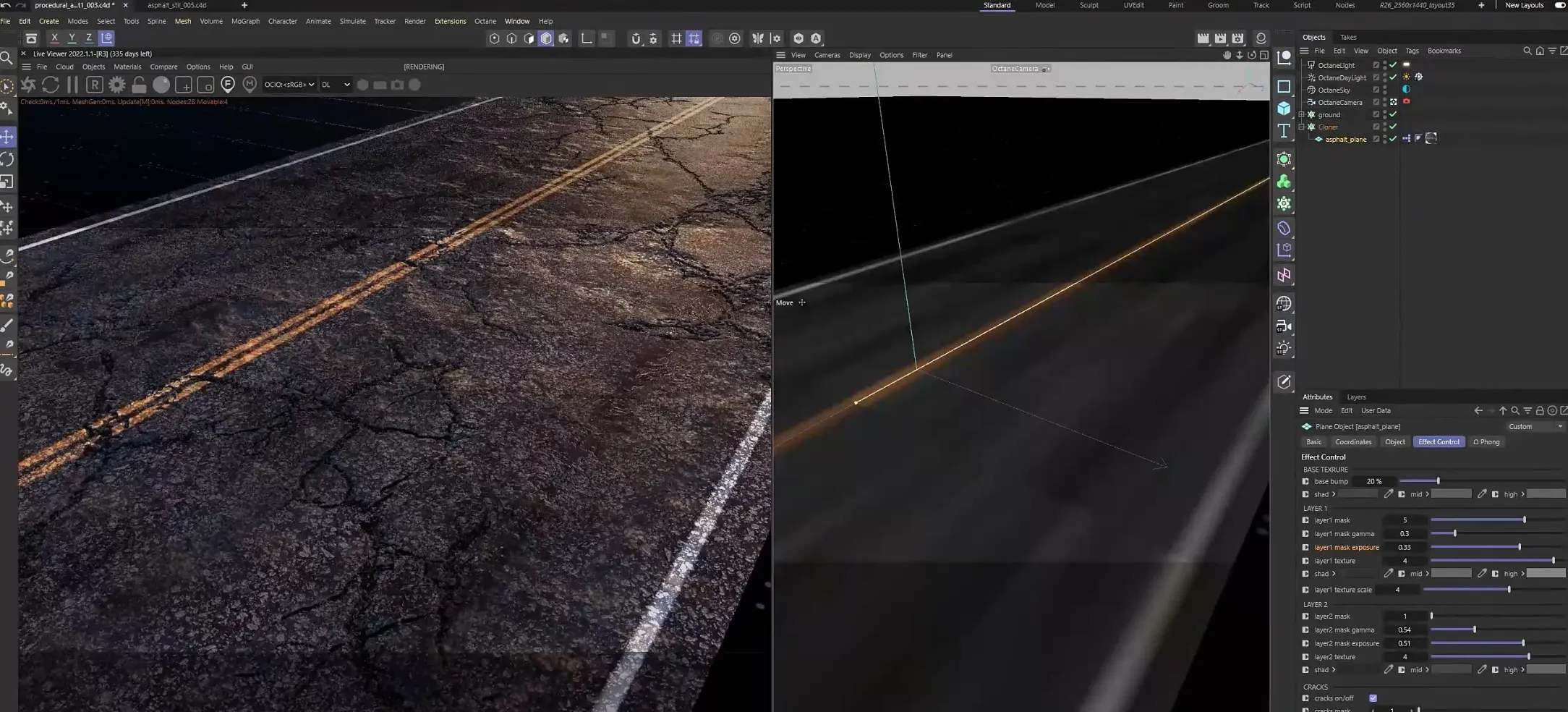The width and height of the screenshot is (1568, 712).
Task: Click the Coordinates attribute button
Action: click(x=1352, y=441)
